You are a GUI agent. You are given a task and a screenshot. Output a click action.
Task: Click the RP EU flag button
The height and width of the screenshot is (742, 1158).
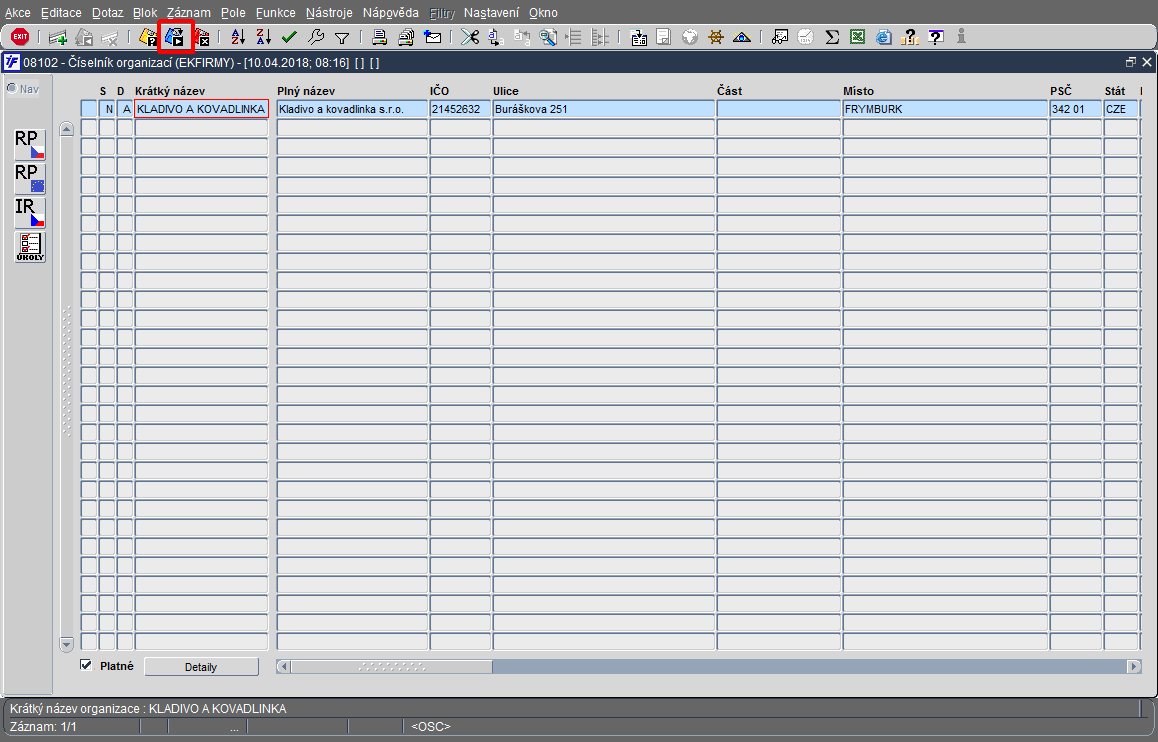(30, 179)
